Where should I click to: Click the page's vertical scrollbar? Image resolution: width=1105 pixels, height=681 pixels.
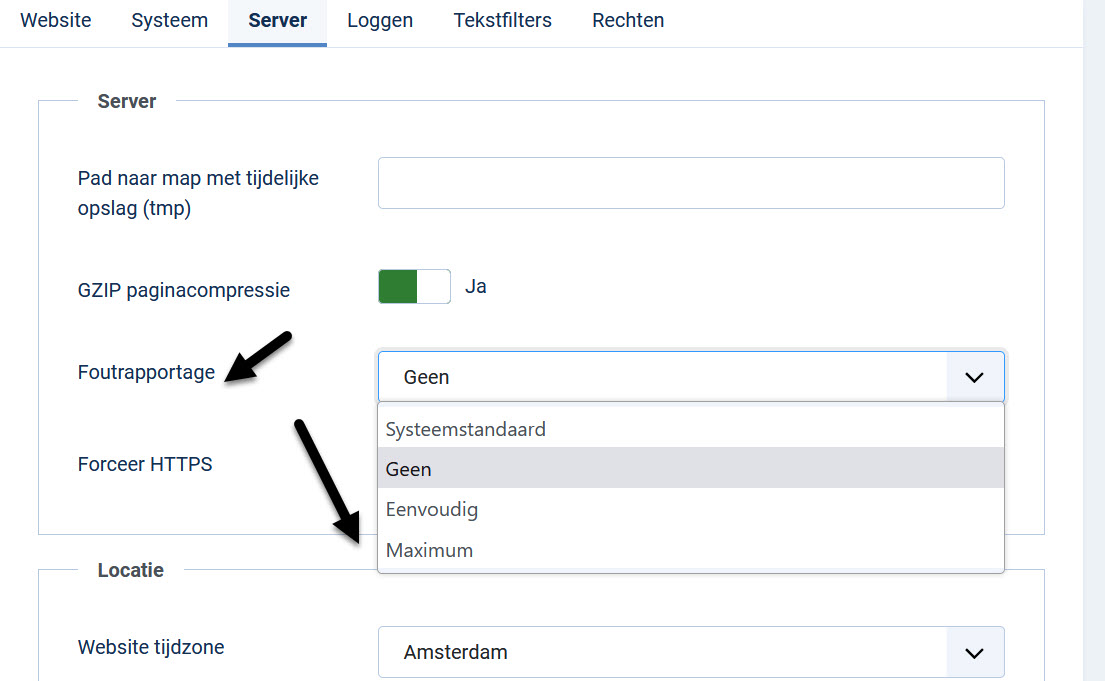pos(1094,340)
